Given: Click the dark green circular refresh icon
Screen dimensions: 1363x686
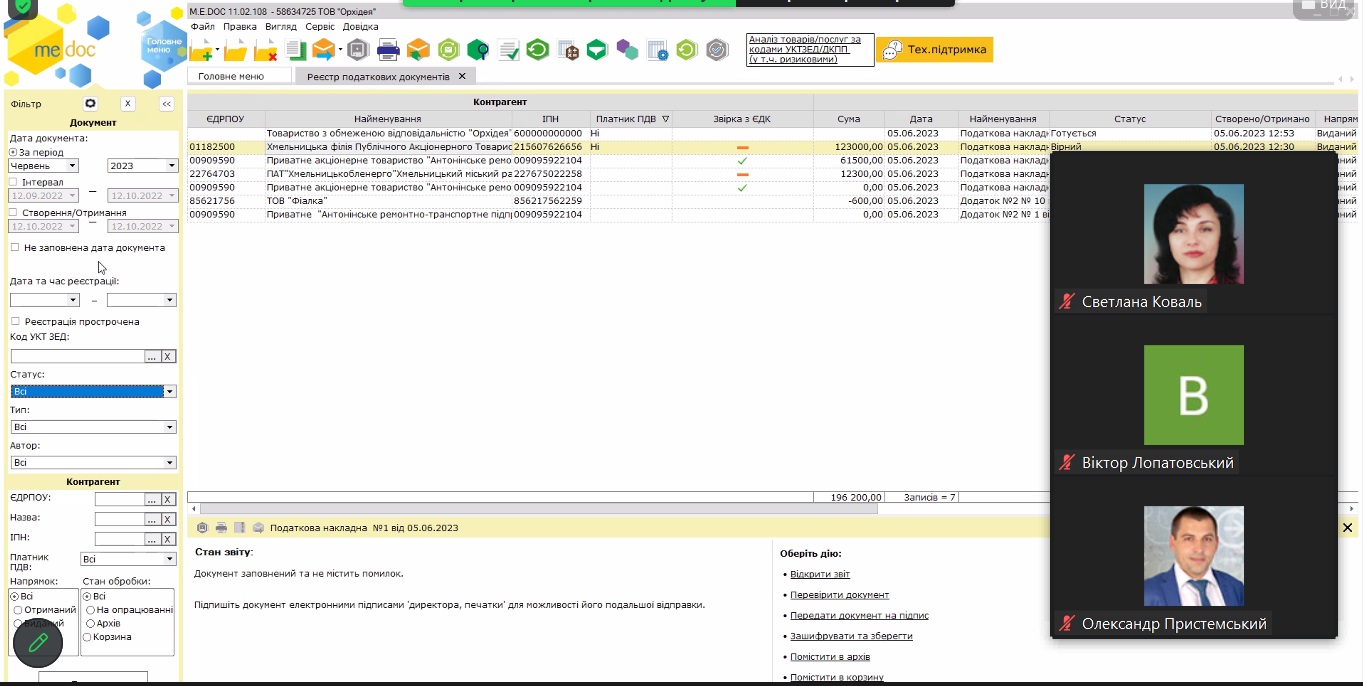Looking at the screenshot, I should (x=538, y=49).
